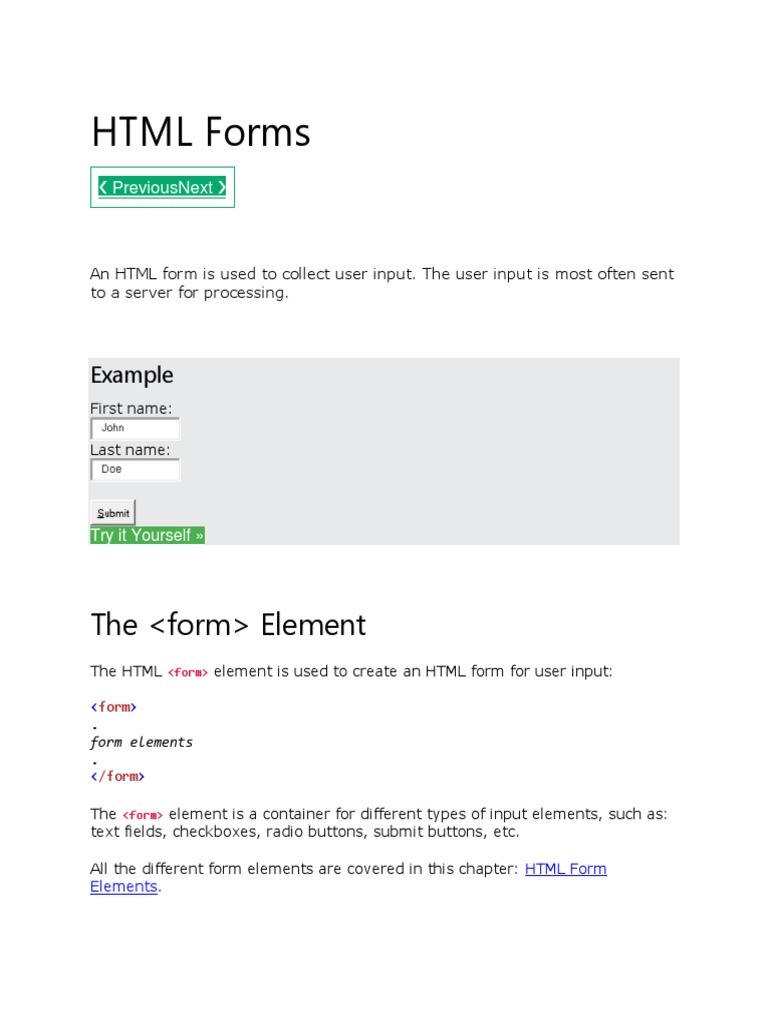Image resolution: width=768 pixels, height=1024 pixels.
Task: Click the paragraph mentioning checkboxes and radio buttons
Action: point(378,823)
